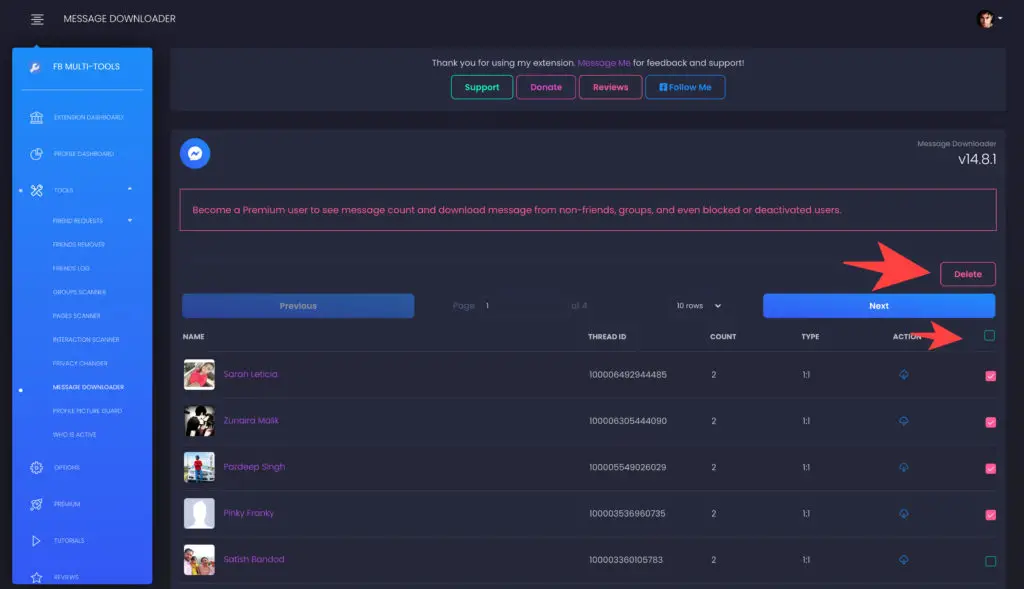Open Friends Log tool
The width and height of the screenshot is (1024, 589).
coord(71,268)
